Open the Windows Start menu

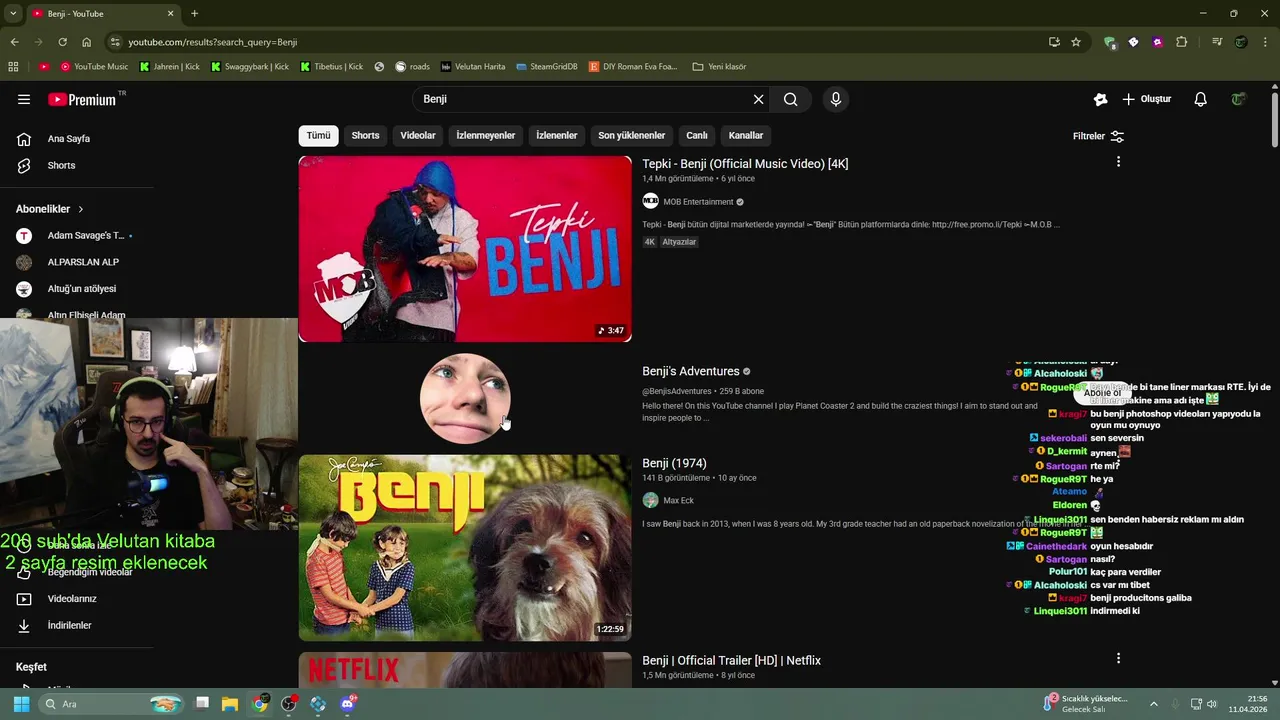[x=21, y=704]
